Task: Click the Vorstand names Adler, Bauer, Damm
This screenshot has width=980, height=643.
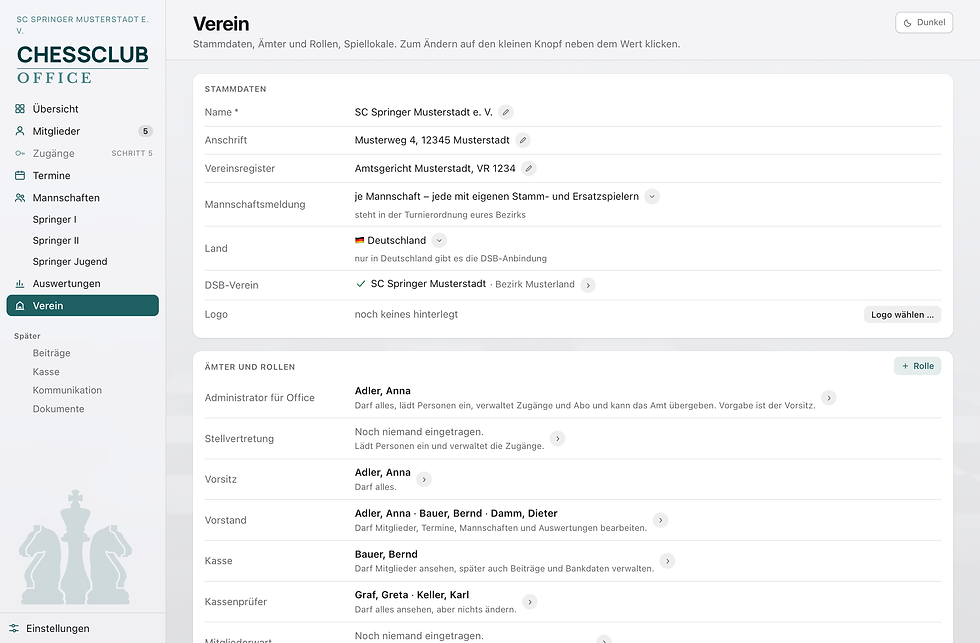Action: (x=456, y=514)
